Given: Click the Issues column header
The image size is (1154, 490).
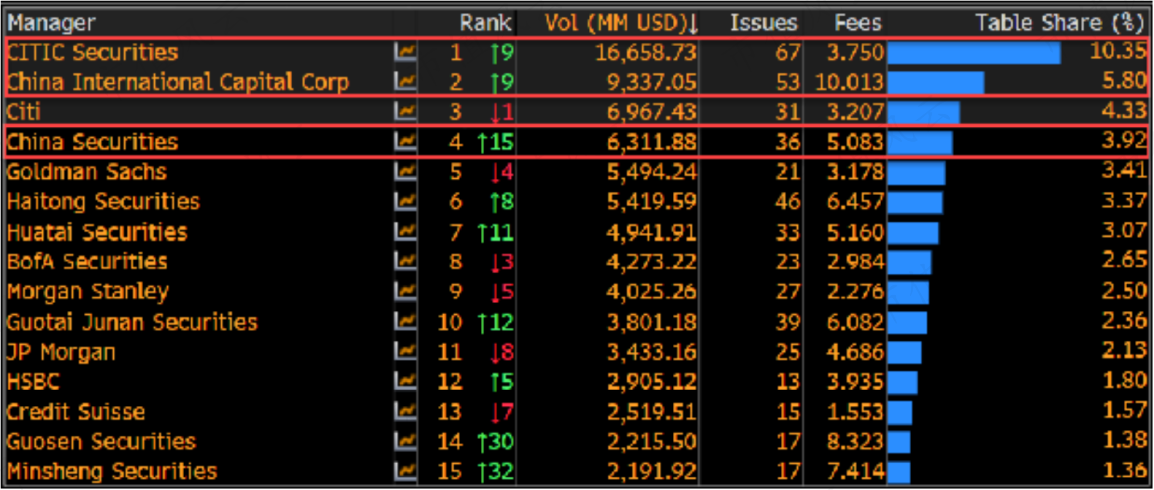Looking at the screenshot, I should (x=764, y=23).
